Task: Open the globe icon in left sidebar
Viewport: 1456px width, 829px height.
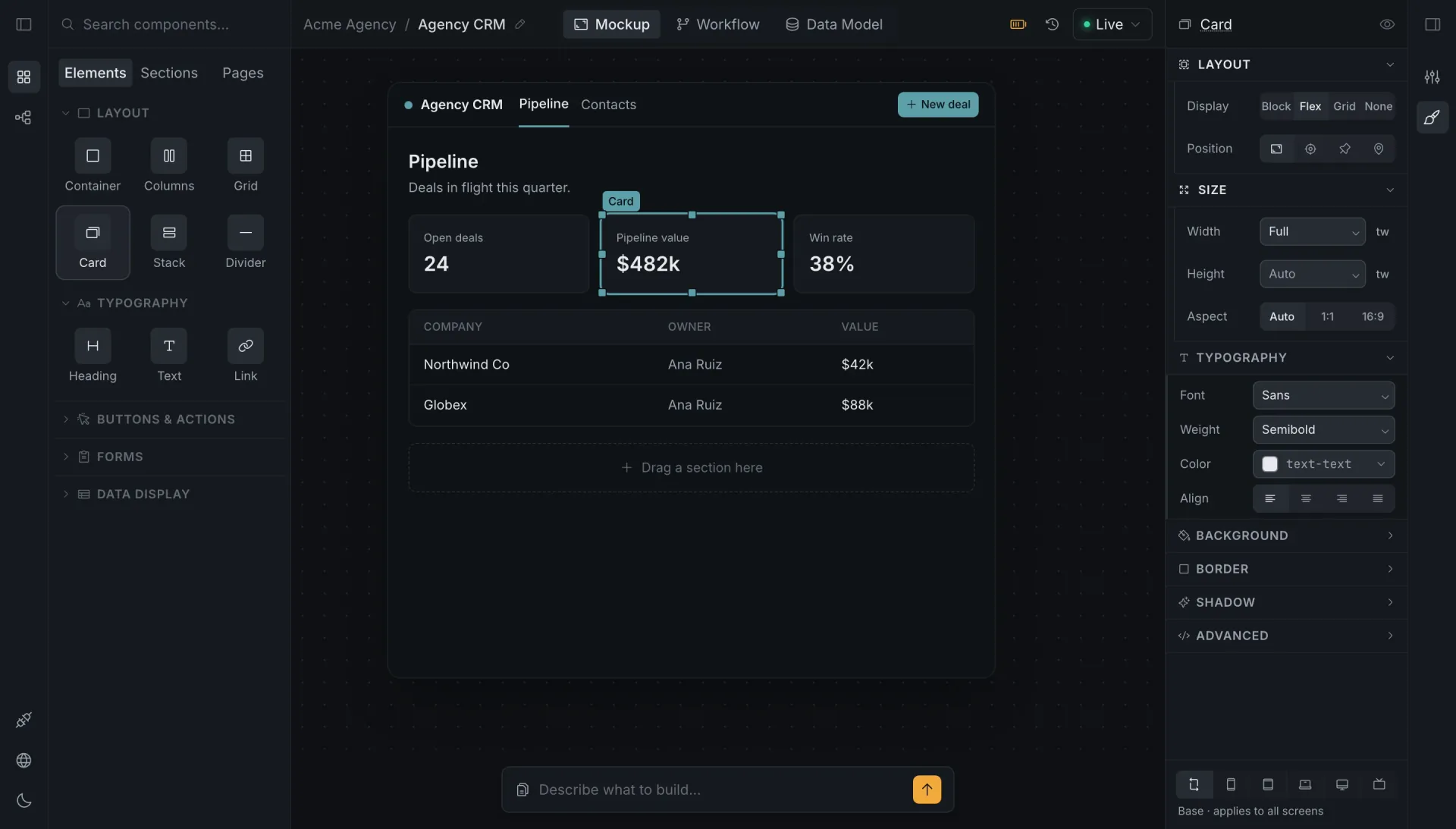Action: 24,761
